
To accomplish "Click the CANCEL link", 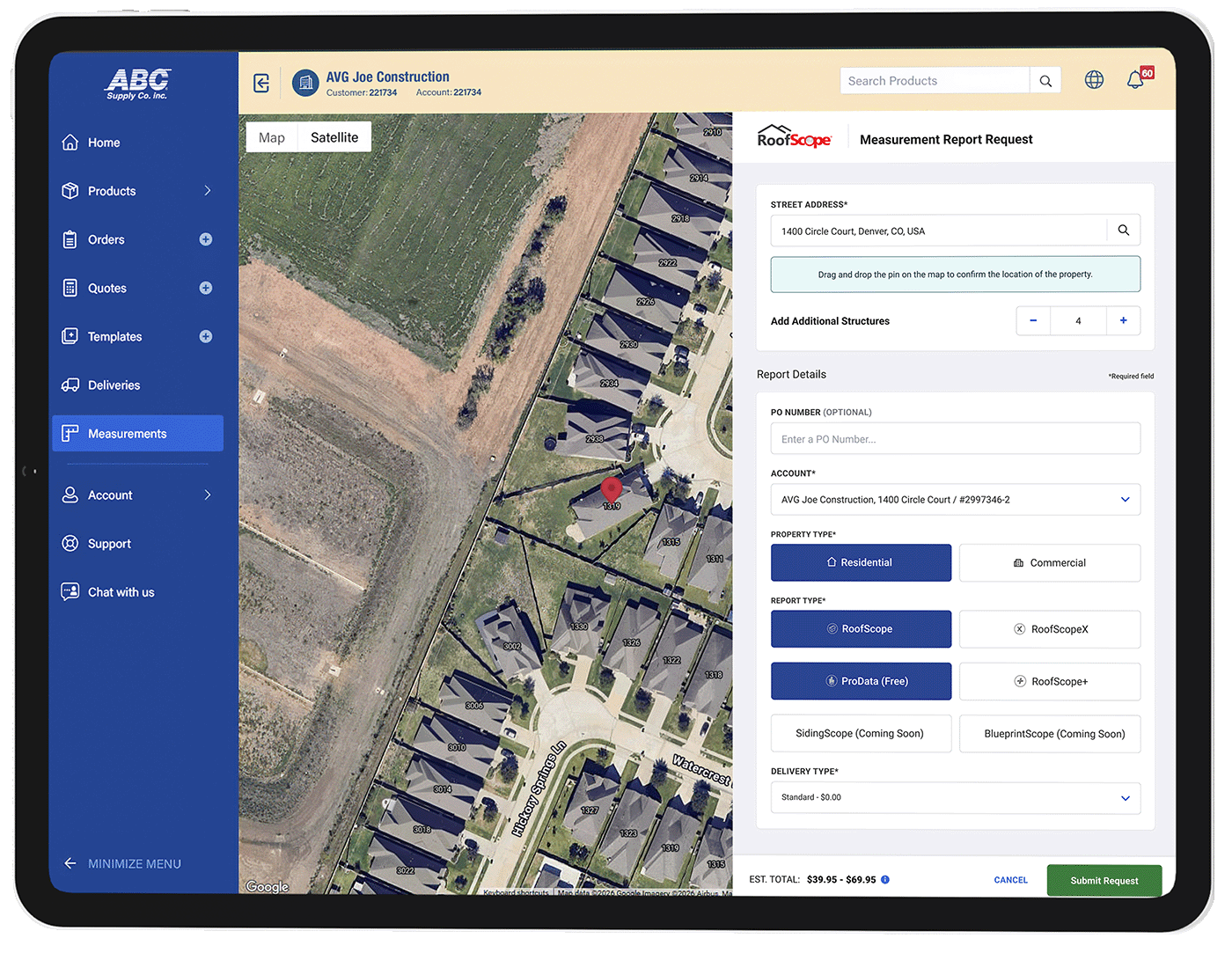I will [1010, 880].
